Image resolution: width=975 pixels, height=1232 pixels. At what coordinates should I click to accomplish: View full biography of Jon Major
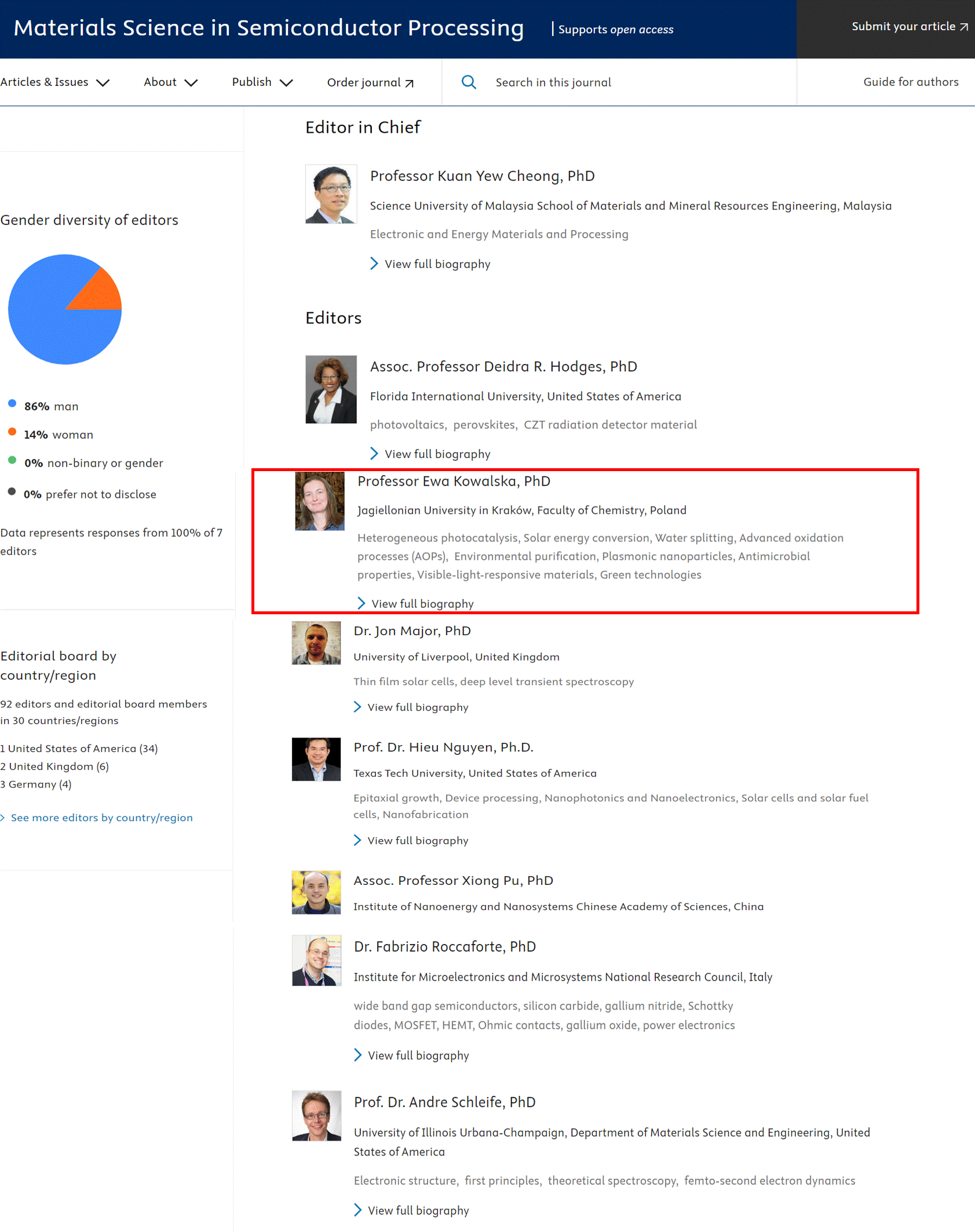(x=411, y=708)
